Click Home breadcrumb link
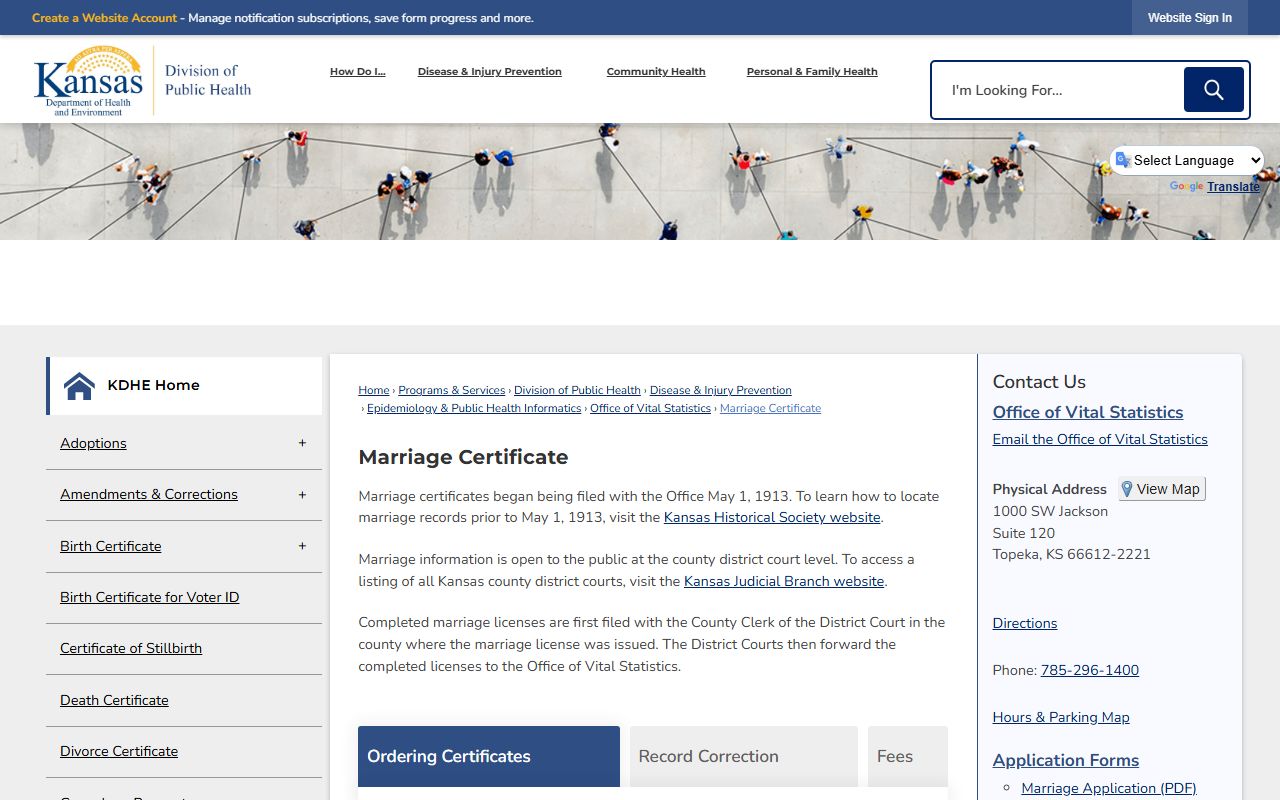This screenshot has width=1280, height=800. click(x=374, y=390)
